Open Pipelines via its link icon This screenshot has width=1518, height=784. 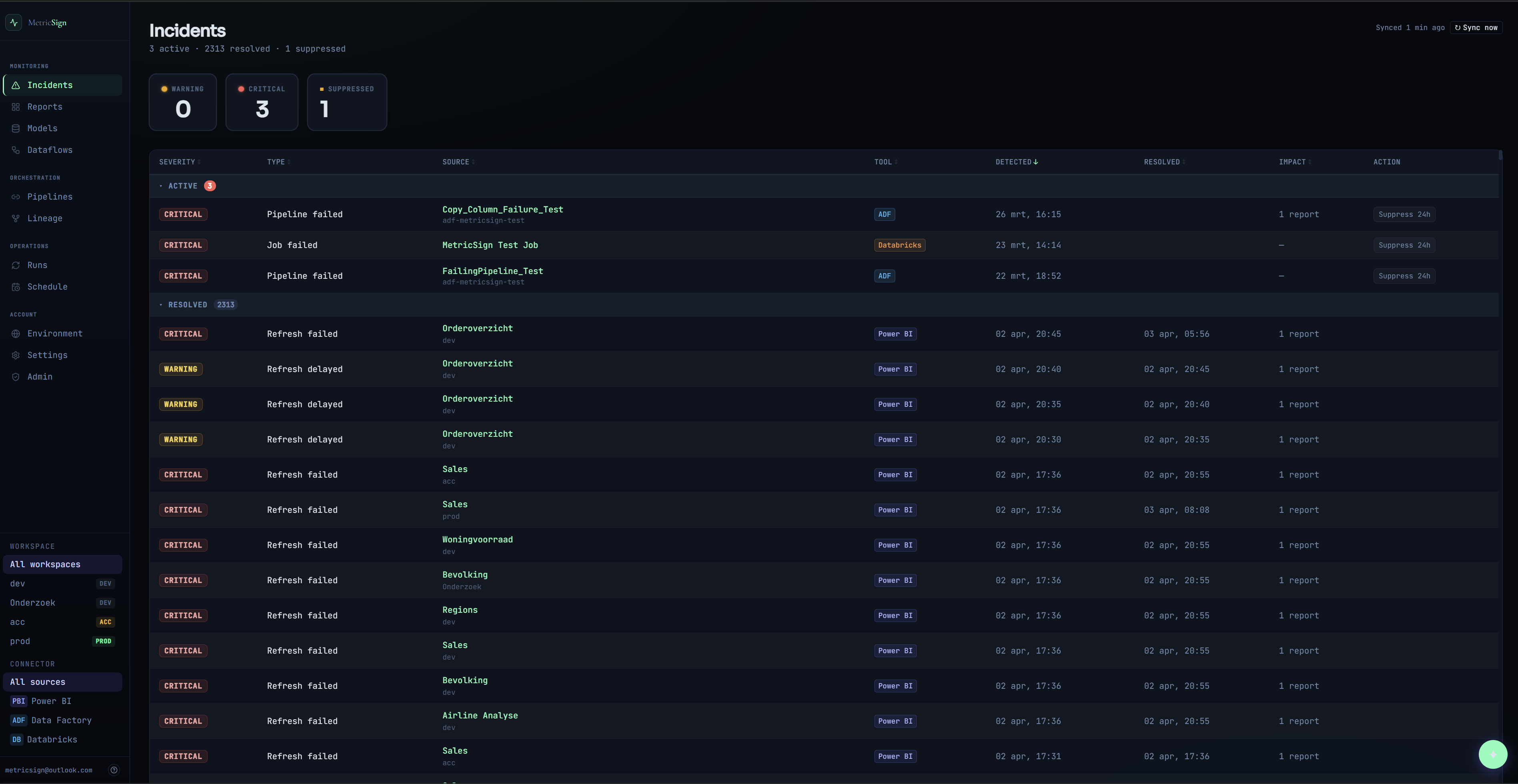(x=16, y=197)
